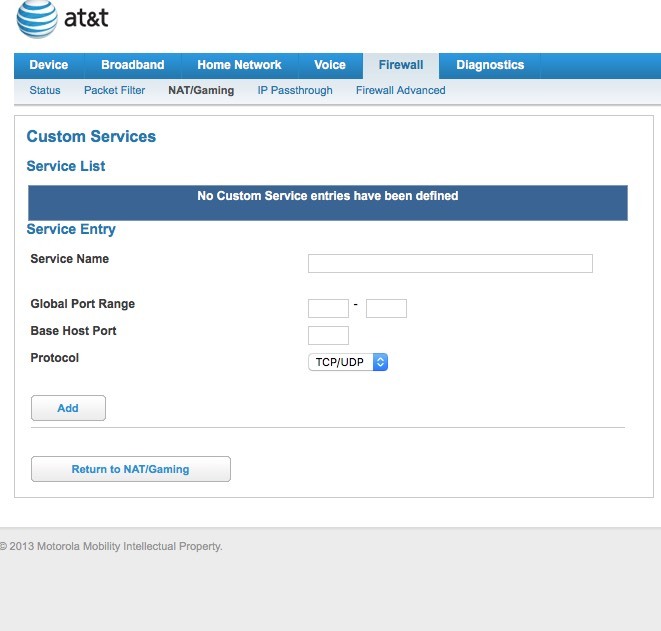Open the Device tab
Screen dimensions: 661x631
(x=49, y=65)
